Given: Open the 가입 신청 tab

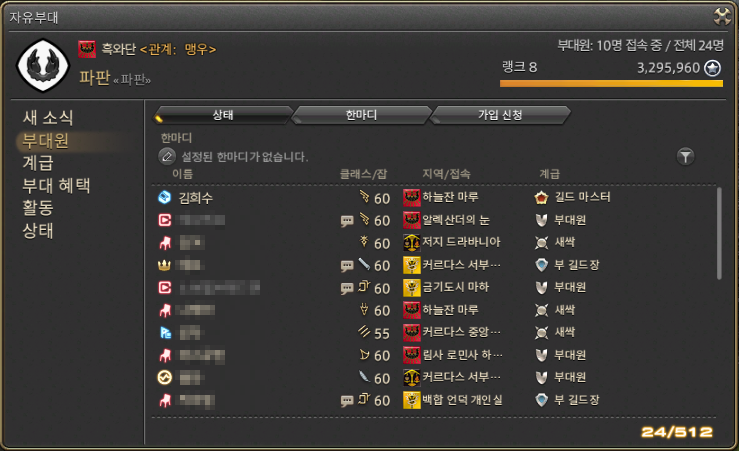Looking at the screenshot, I should (x=501, y=115).
